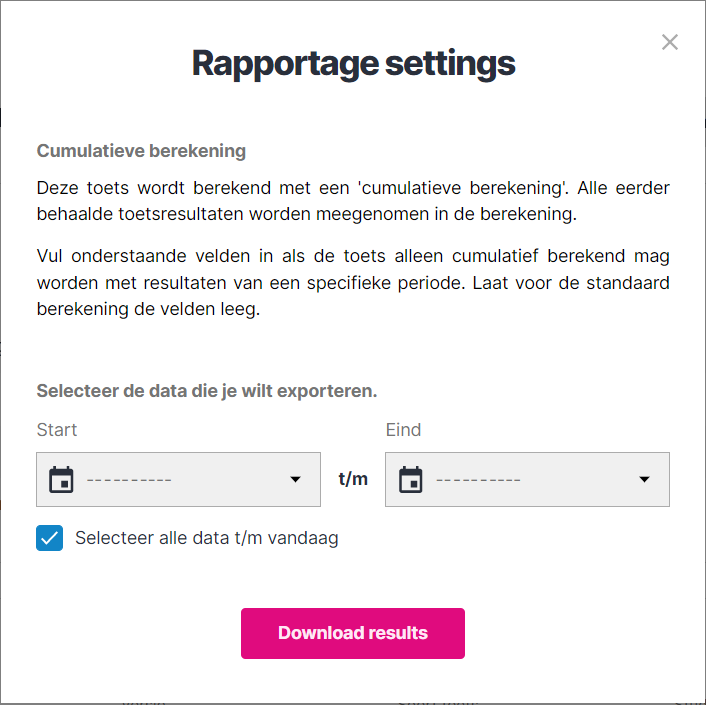The width and height of the screenshot is (706, 705).
Task: Click the Eind date calendar icon
Action: coord(410,480)
